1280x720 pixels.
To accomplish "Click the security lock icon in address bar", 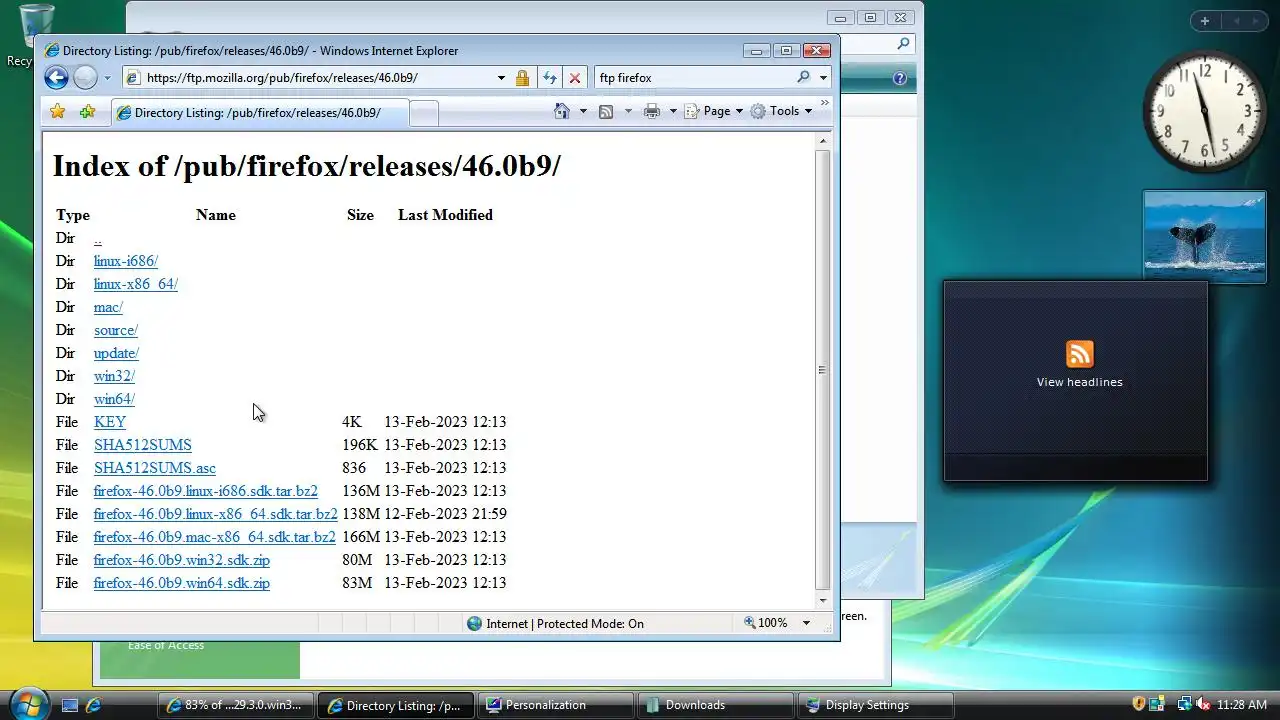I will pos(522,77).
